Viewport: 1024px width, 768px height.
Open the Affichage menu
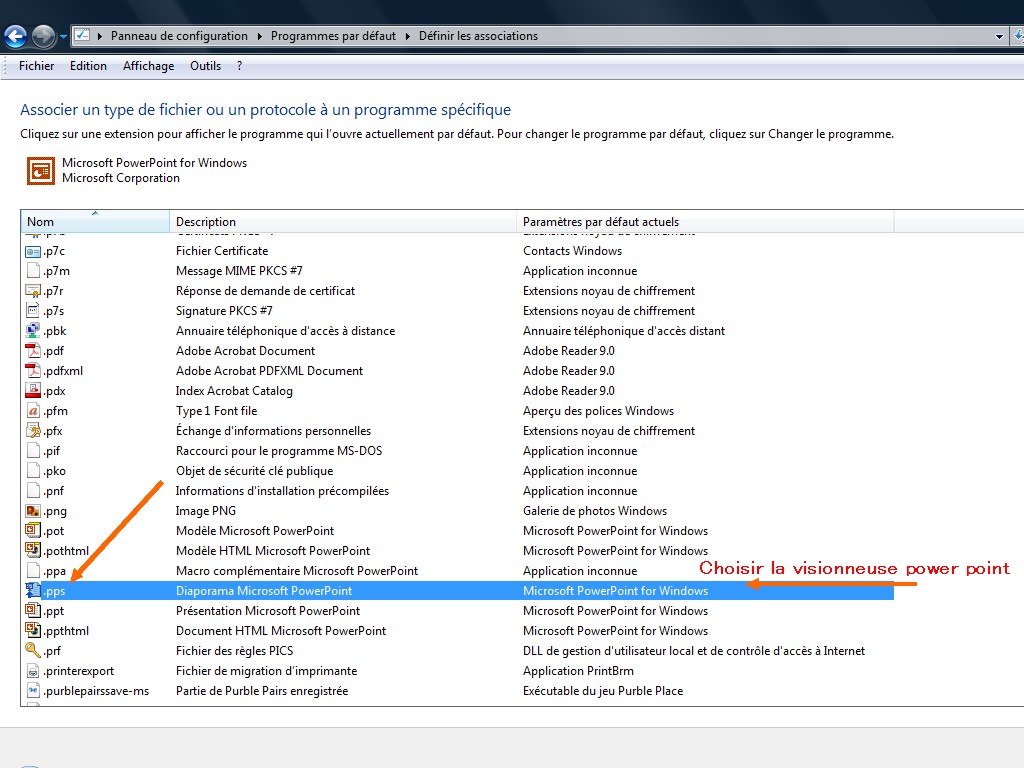[148, 66]
